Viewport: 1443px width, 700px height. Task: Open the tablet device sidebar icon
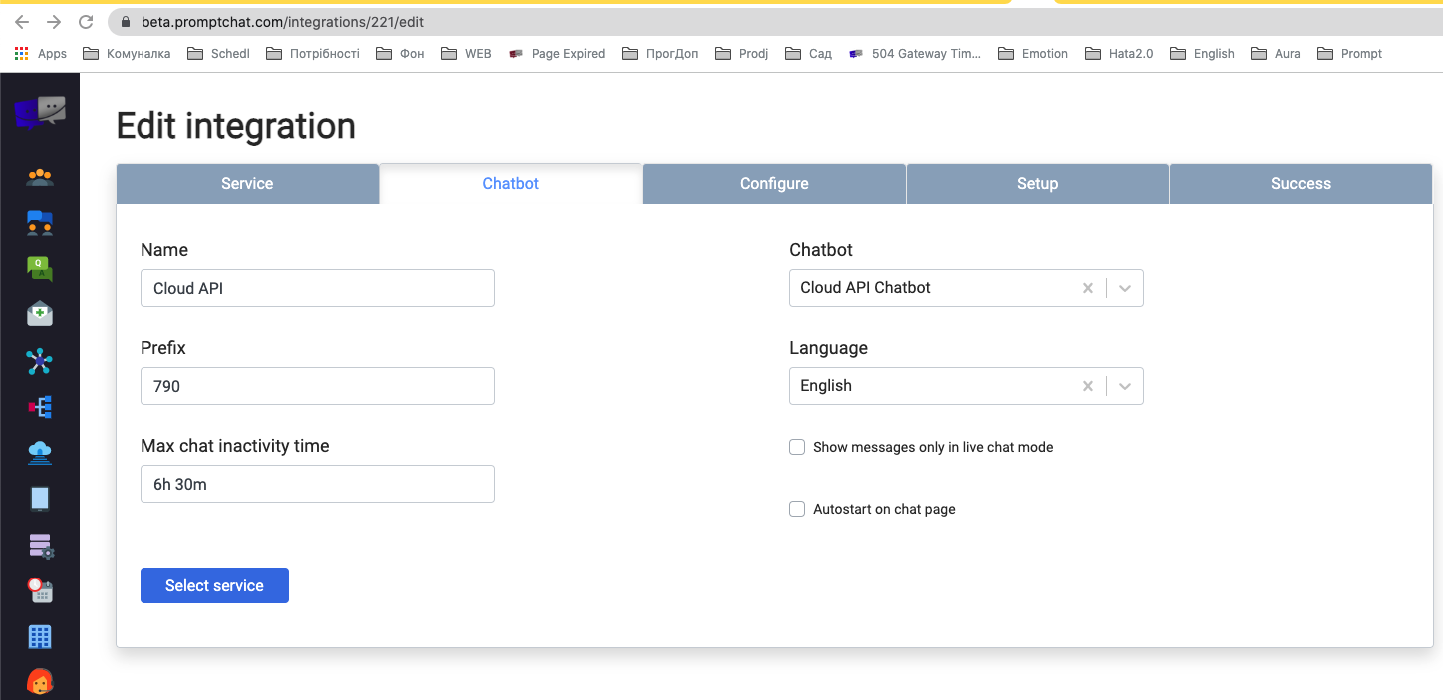click(x=40, y=498)
